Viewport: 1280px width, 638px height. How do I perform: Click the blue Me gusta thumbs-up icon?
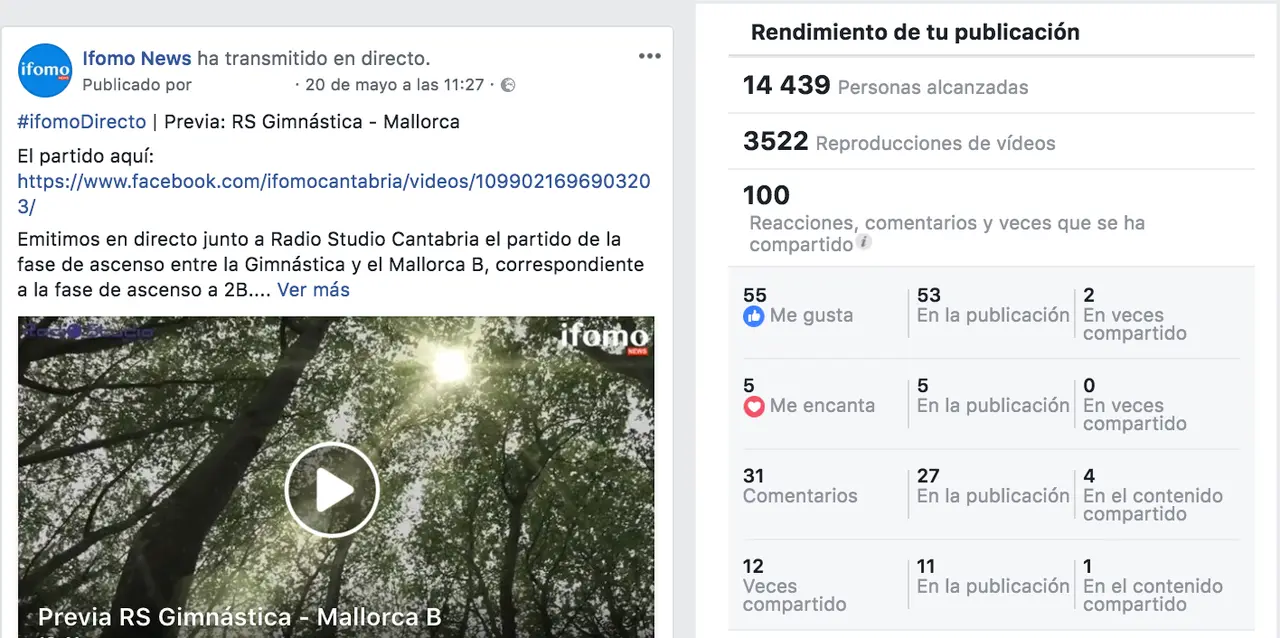[754, 316]
